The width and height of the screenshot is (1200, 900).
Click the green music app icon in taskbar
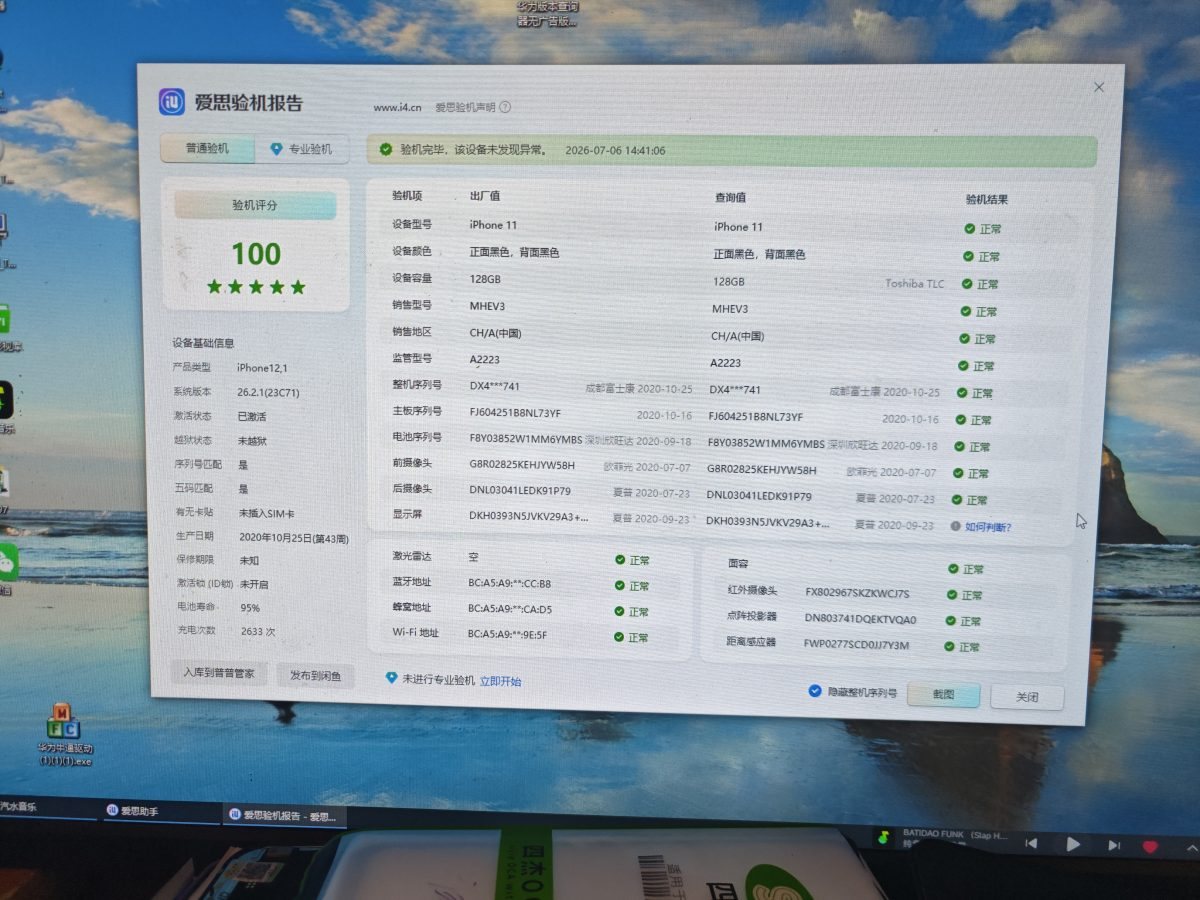click(x=883, y=836)
